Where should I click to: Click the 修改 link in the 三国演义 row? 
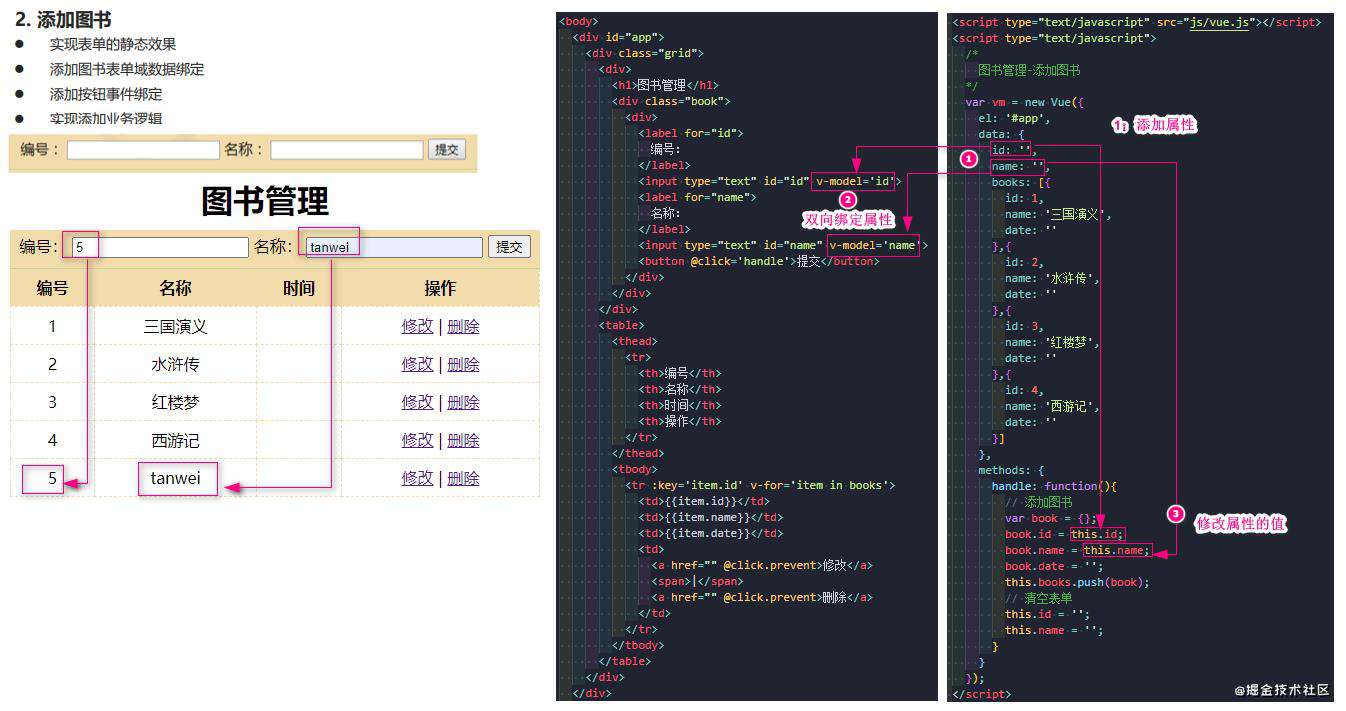417,326
